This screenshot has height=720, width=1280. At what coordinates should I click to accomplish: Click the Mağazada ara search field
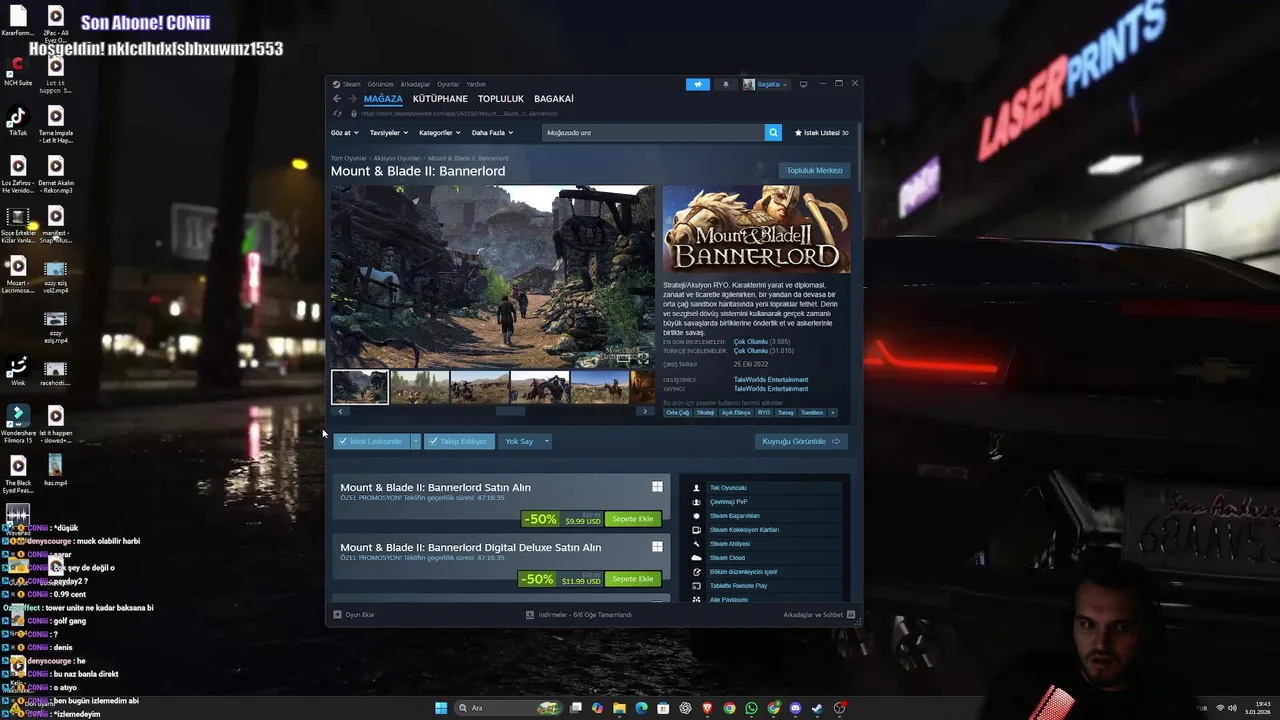click(x=654, y=132)
